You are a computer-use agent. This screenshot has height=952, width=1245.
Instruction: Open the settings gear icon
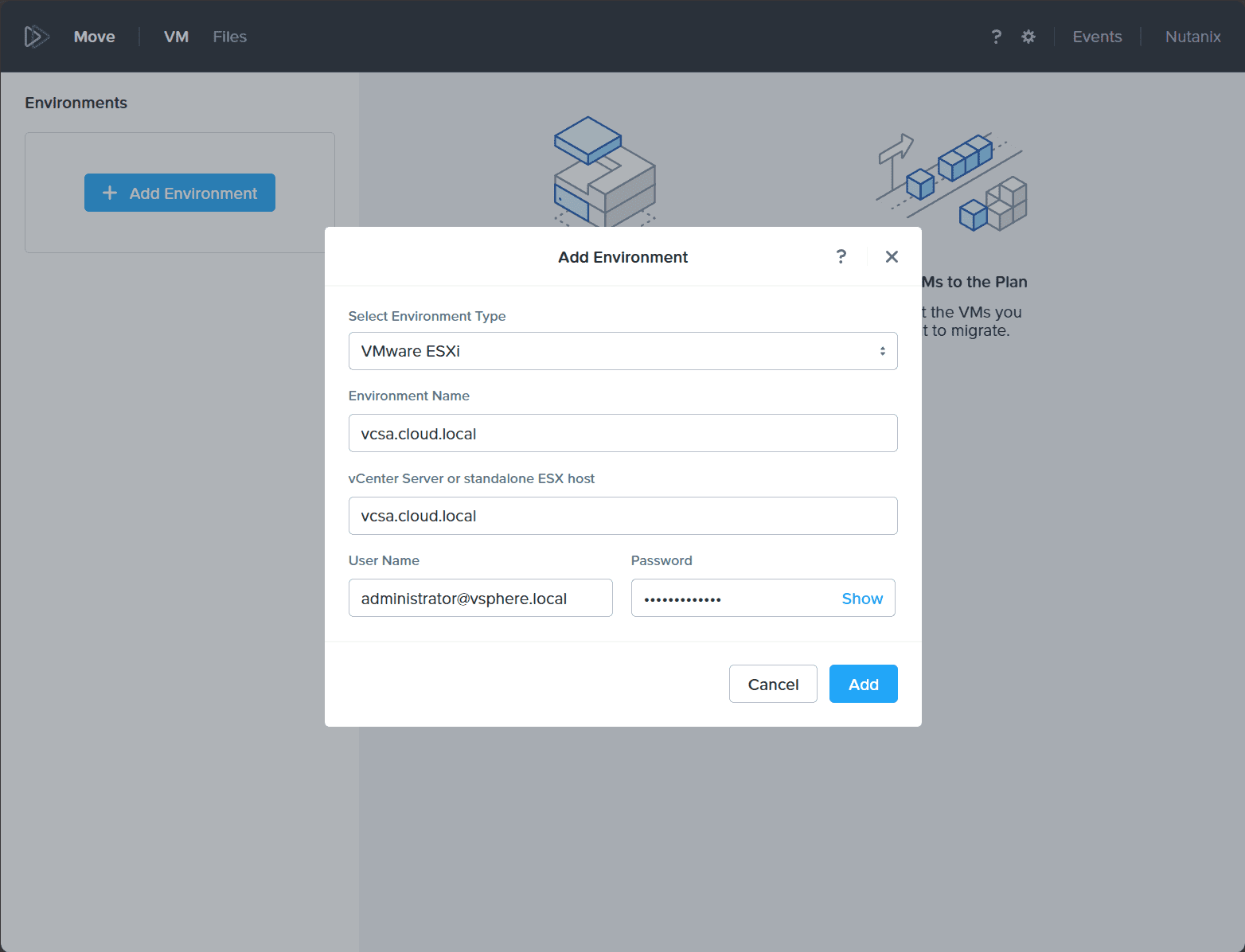click(x=1028, y=37)
